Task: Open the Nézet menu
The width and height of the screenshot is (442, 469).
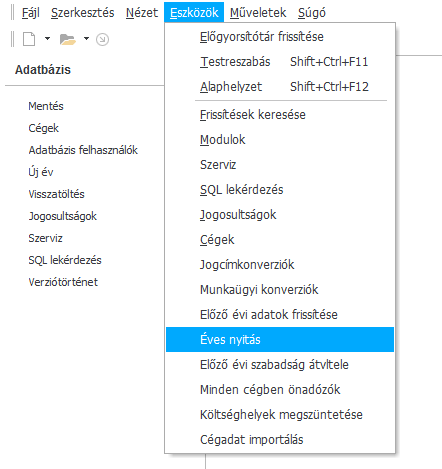Action: tap(142, 13)
